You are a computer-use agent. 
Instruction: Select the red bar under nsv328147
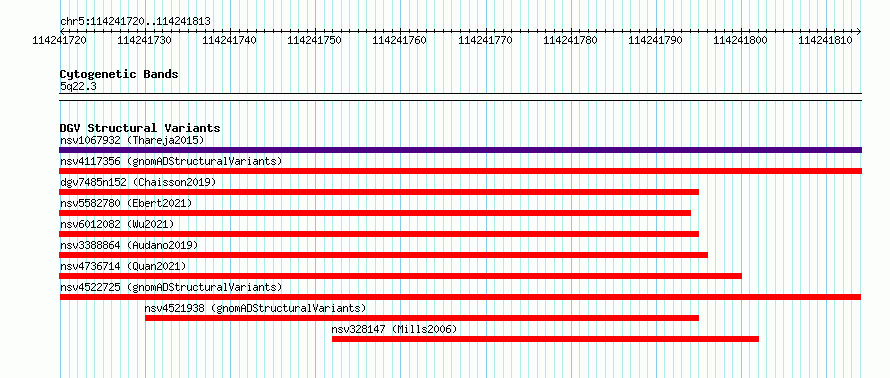click(545, 339)
